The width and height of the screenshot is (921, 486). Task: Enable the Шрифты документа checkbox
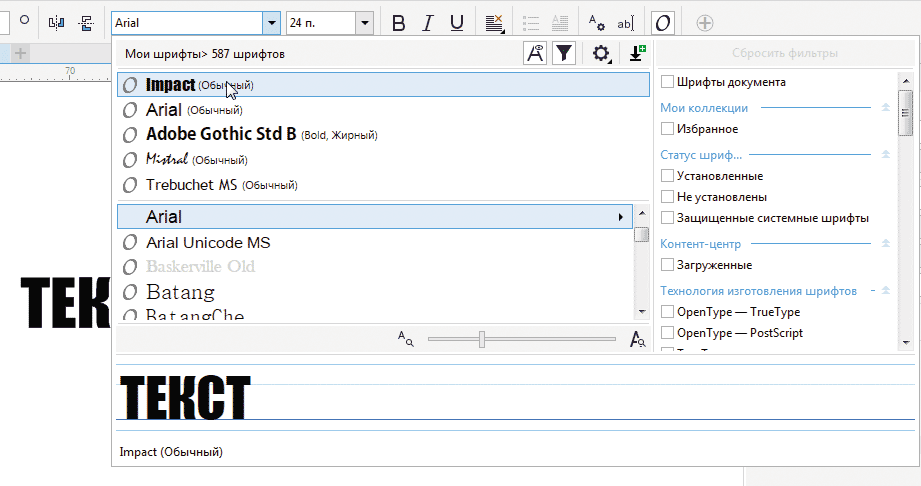point(668,82)
